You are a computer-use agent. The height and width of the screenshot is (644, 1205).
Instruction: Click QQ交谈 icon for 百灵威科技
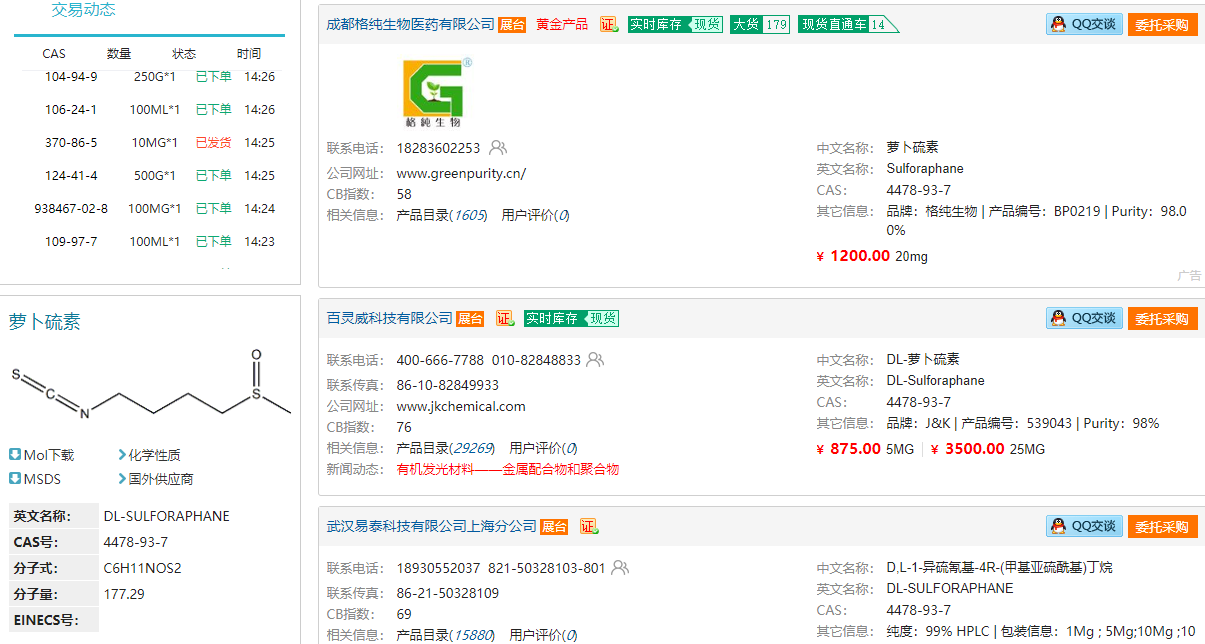pos(1084,318)
